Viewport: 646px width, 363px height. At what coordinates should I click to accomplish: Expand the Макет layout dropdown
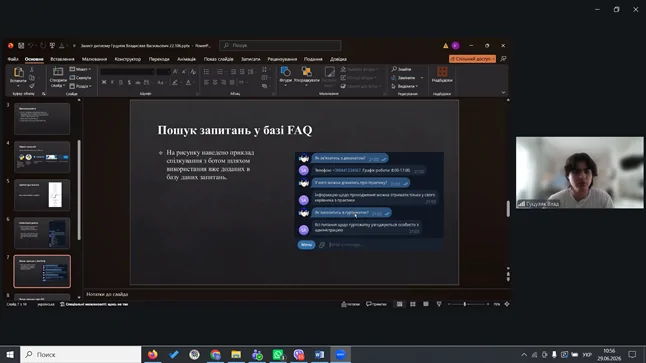(x=80, y=69)
